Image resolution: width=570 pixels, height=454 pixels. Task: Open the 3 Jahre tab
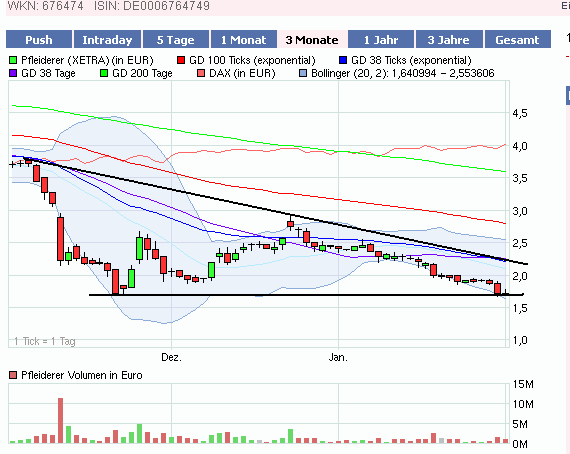pyautogui.click(x=449, y=39)
